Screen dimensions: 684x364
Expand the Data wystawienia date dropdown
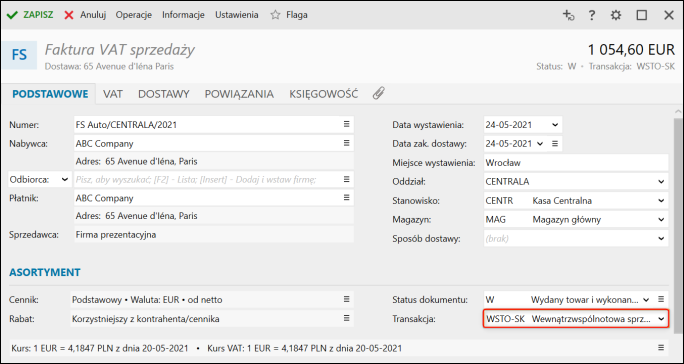(x=555, y=125)
